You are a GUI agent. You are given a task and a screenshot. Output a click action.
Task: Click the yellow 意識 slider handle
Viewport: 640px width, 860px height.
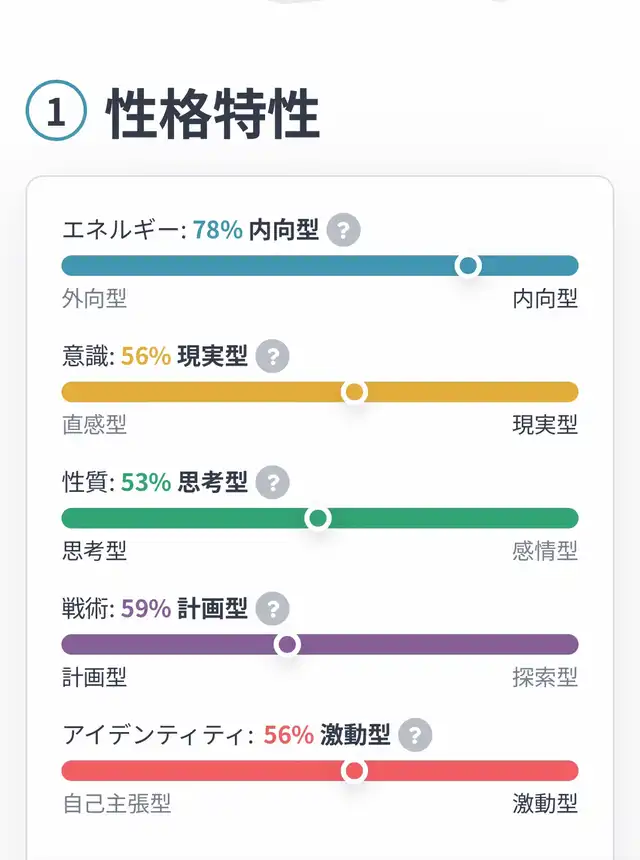pos(354,392)
